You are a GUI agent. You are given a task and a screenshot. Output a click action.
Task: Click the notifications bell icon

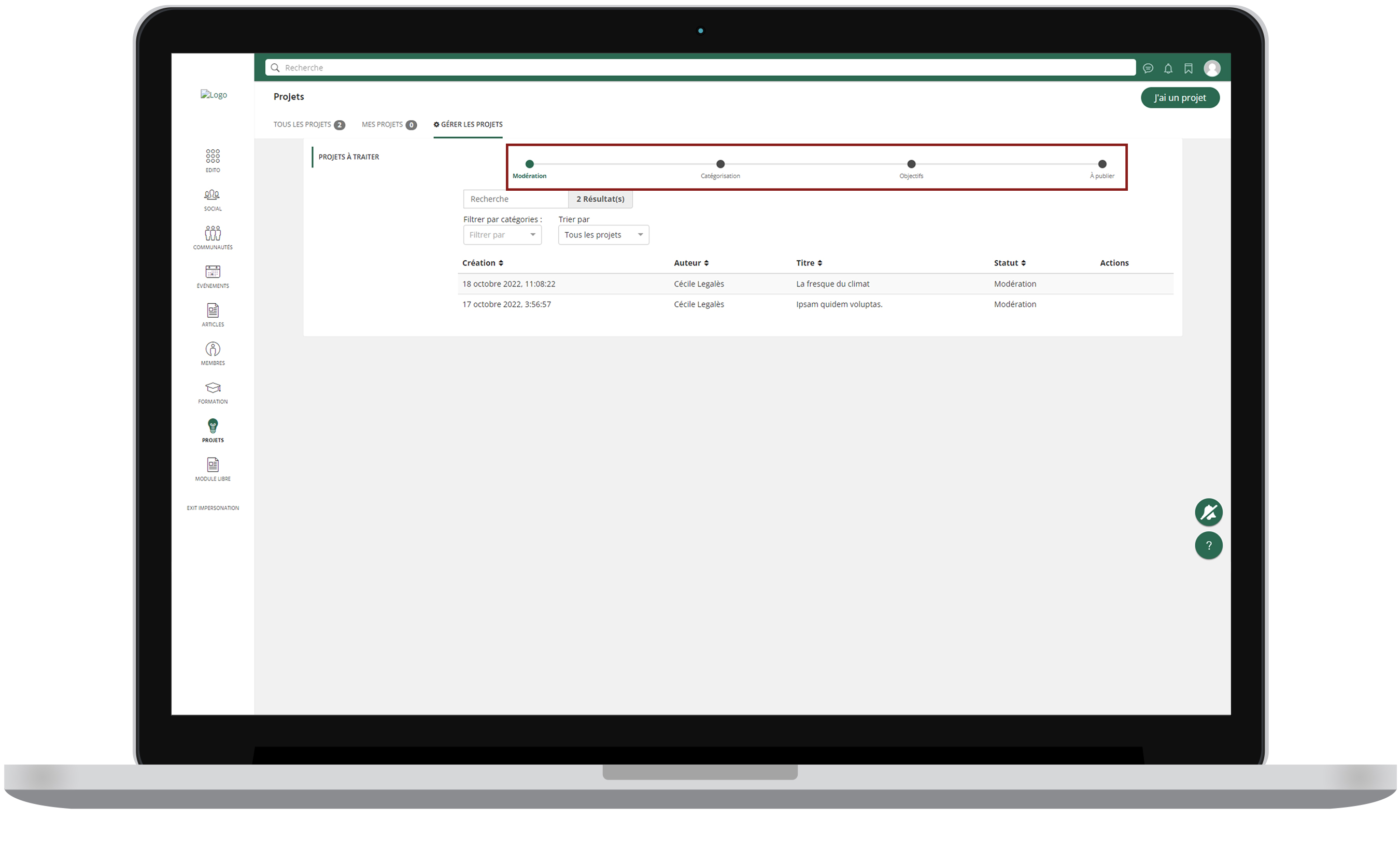[x=1168, y=69]
